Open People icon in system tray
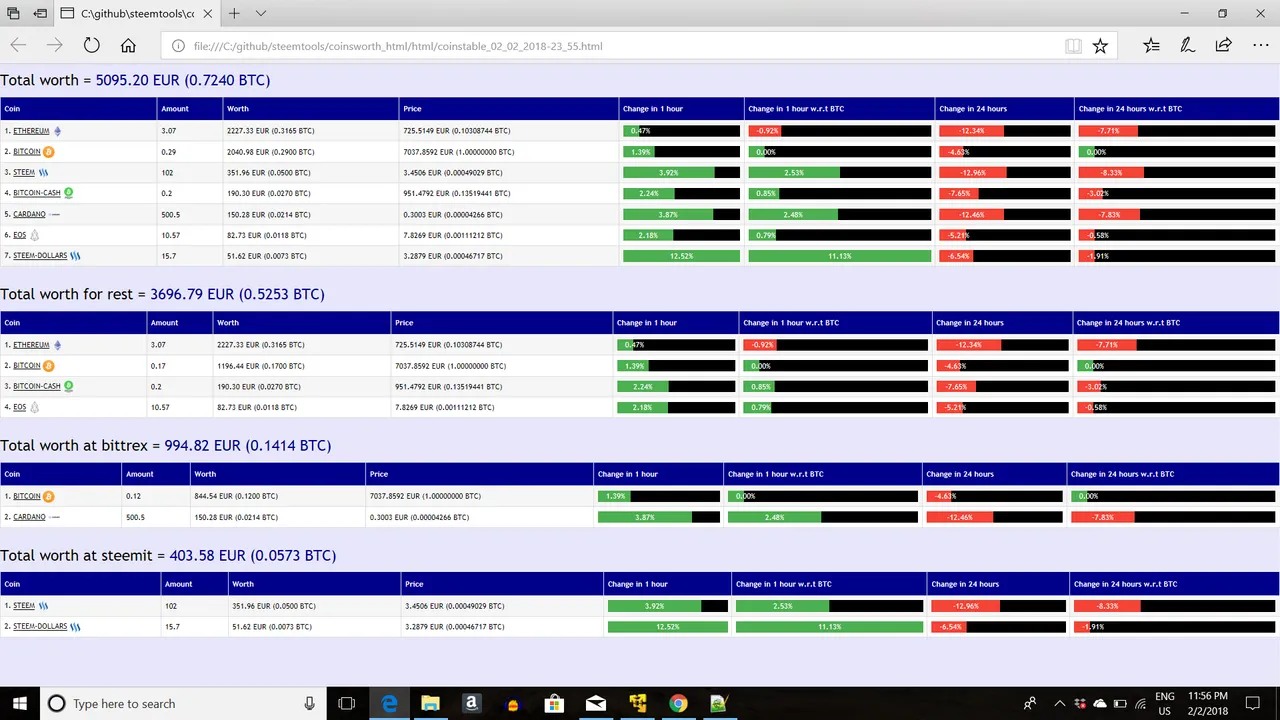Viewport: 1280px width, 720px height. pos(1030,703)
